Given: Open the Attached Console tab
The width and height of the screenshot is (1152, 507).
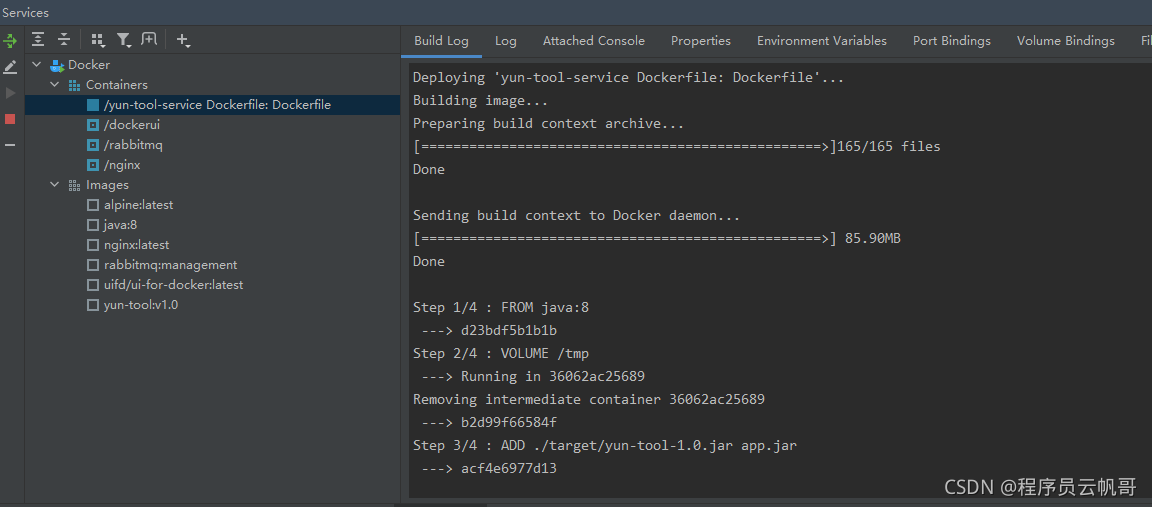Looking at the screenshot, I should pyautogui.click(x=594, y=41).
